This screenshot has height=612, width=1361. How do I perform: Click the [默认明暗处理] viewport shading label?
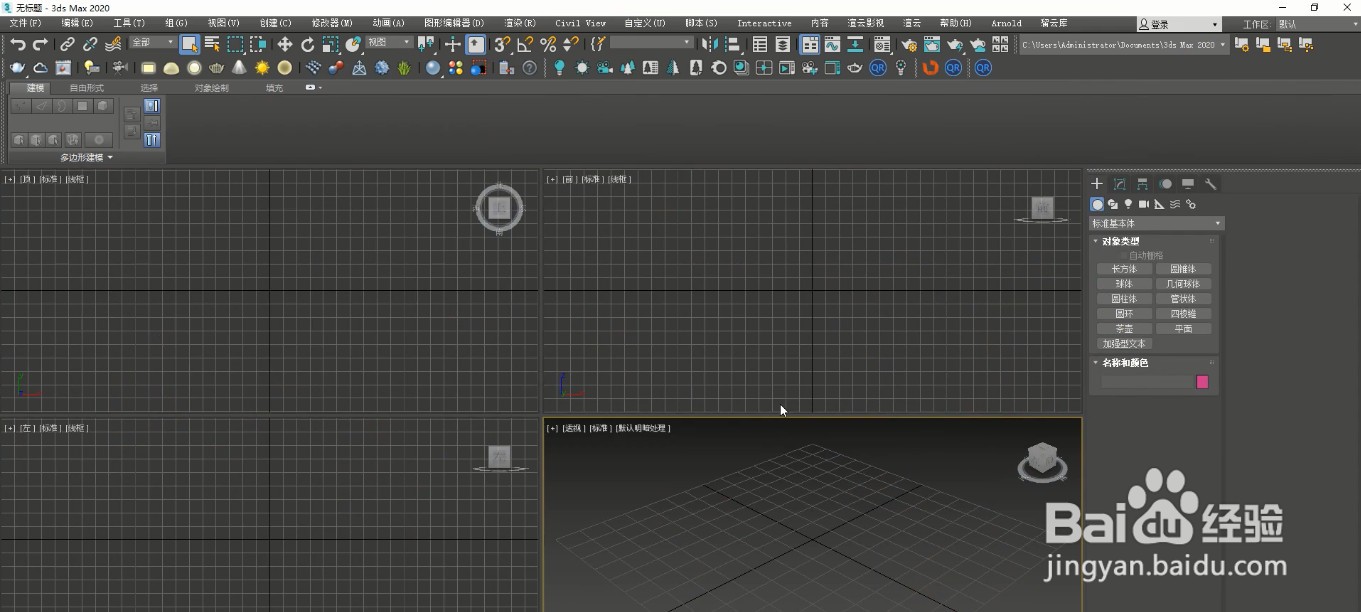pyautogui.click(x=643, y=428)
